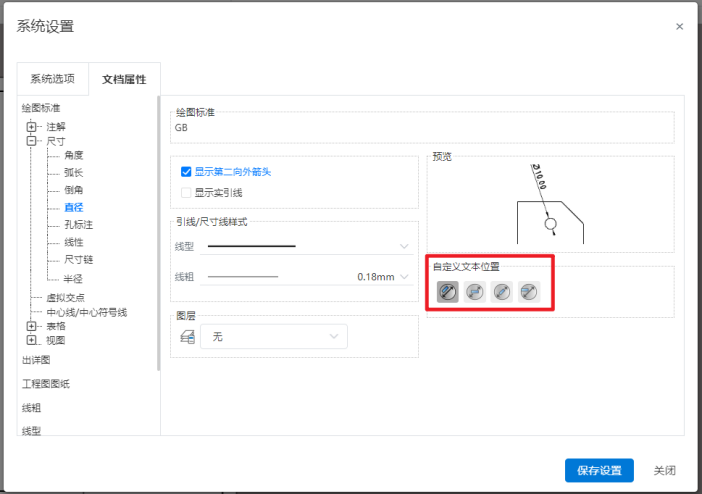Select the third custom text position icon

click(x=502, y=292)
